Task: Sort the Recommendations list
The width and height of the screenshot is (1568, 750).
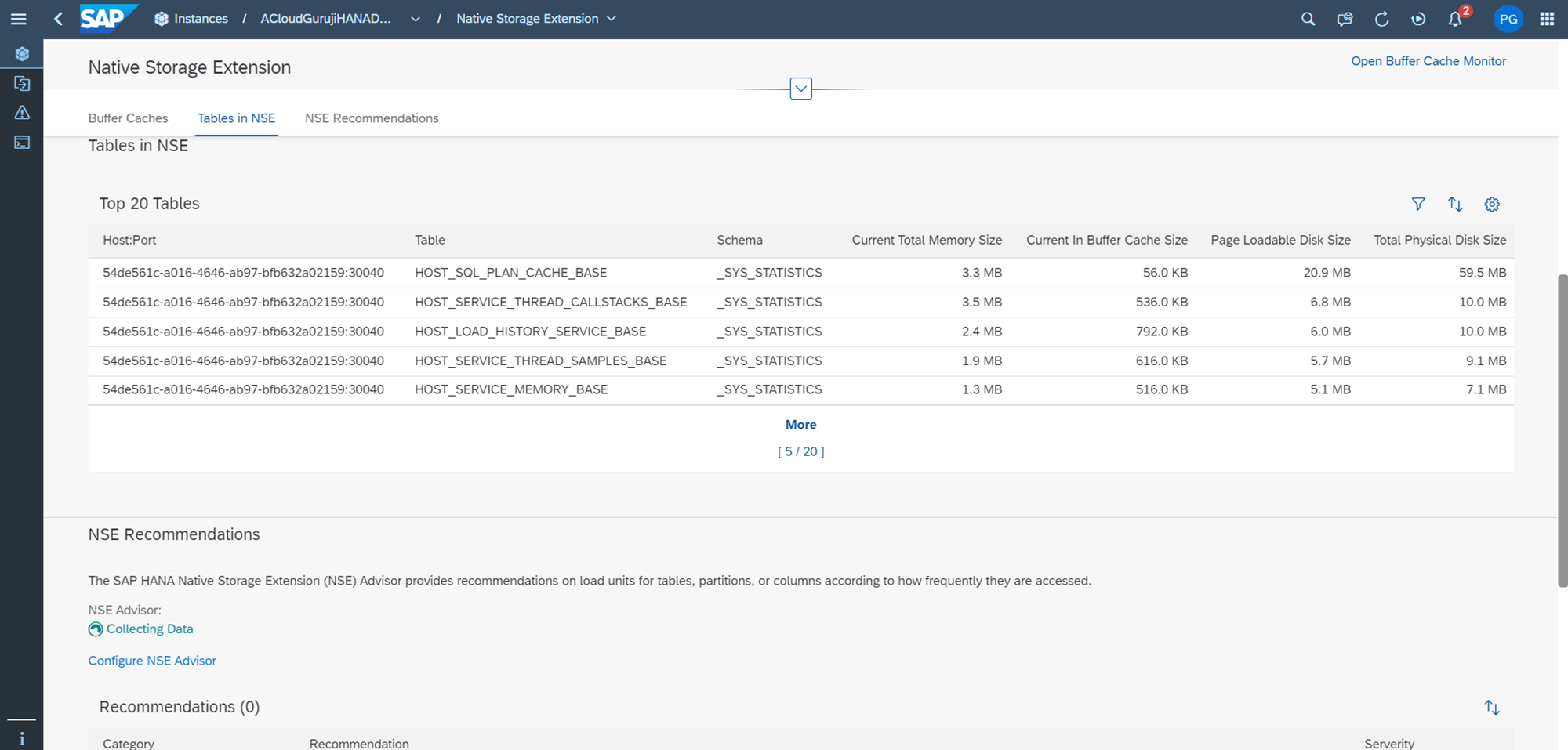Action: point(1492,708)
